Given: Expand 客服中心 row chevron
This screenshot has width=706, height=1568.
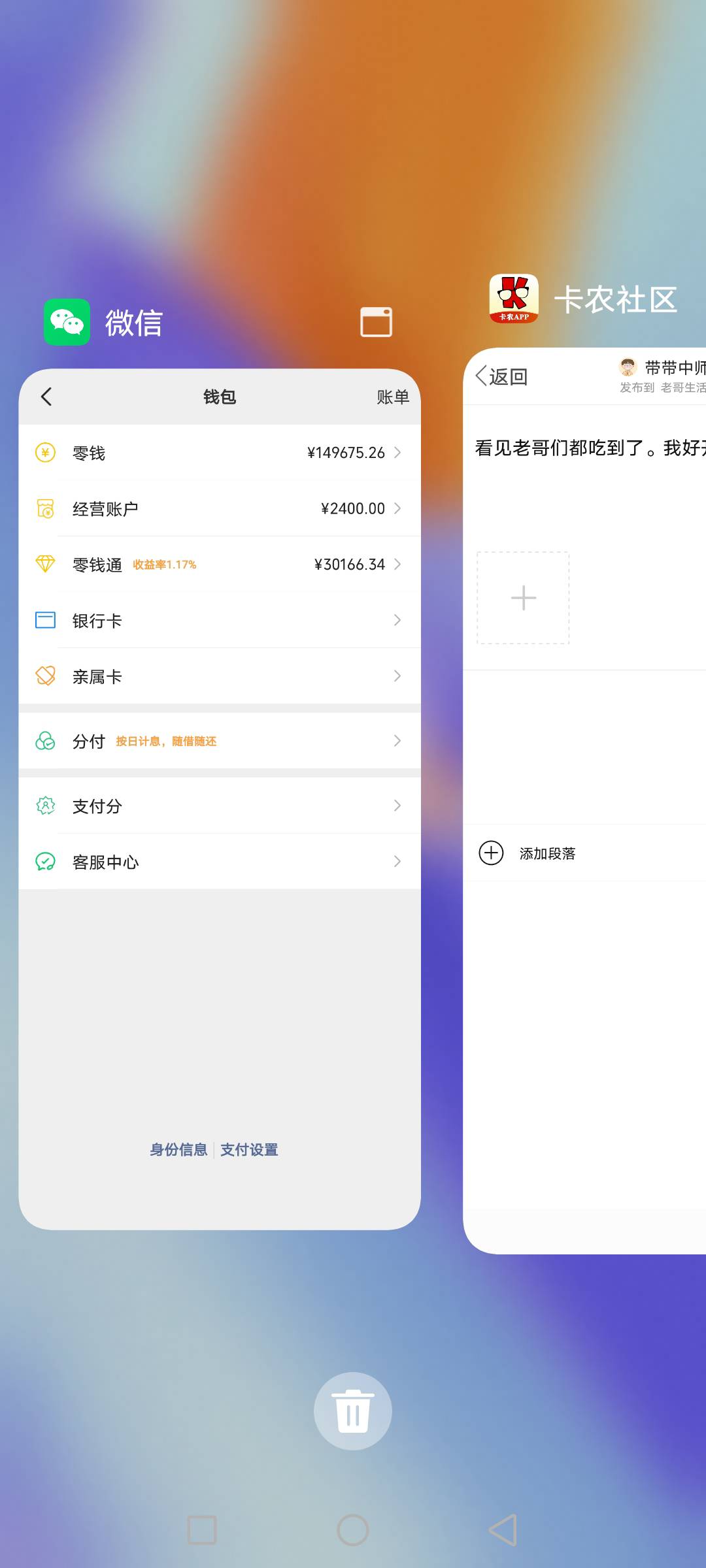Looking at the screenshot, I should click(397, 862).
